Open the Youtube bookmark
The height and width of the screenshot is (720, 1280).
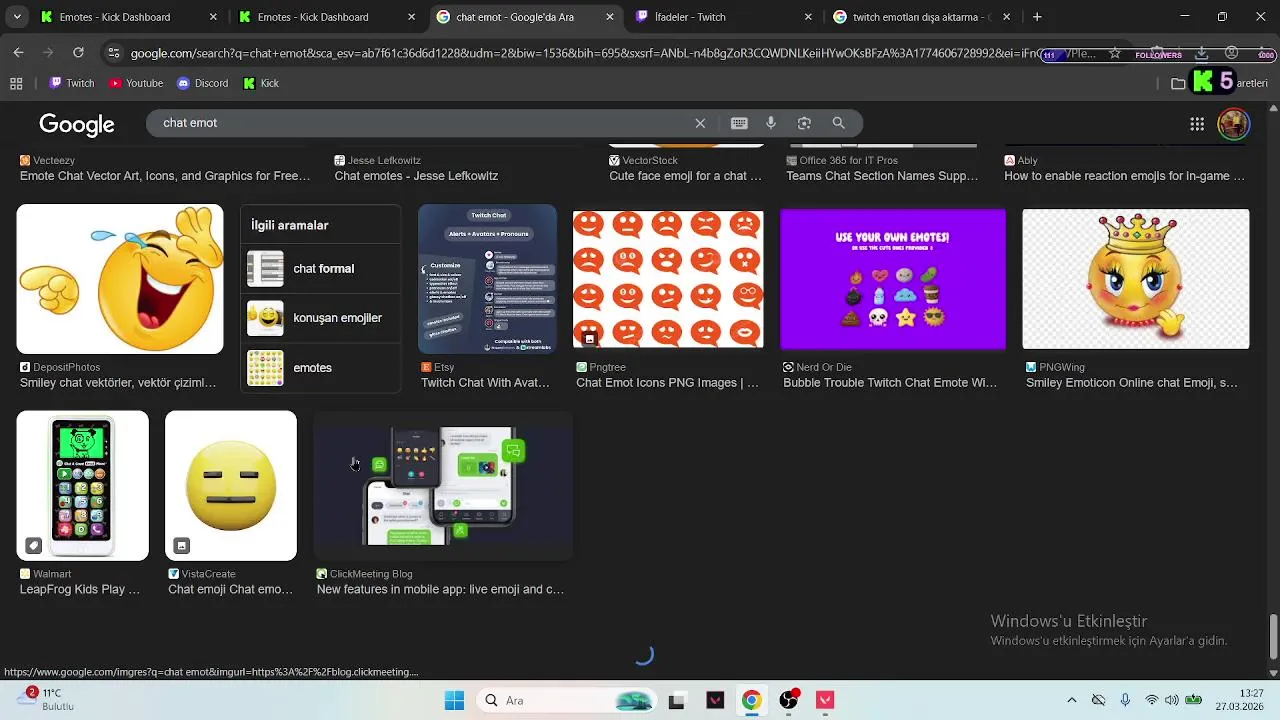tap(136, 84)
